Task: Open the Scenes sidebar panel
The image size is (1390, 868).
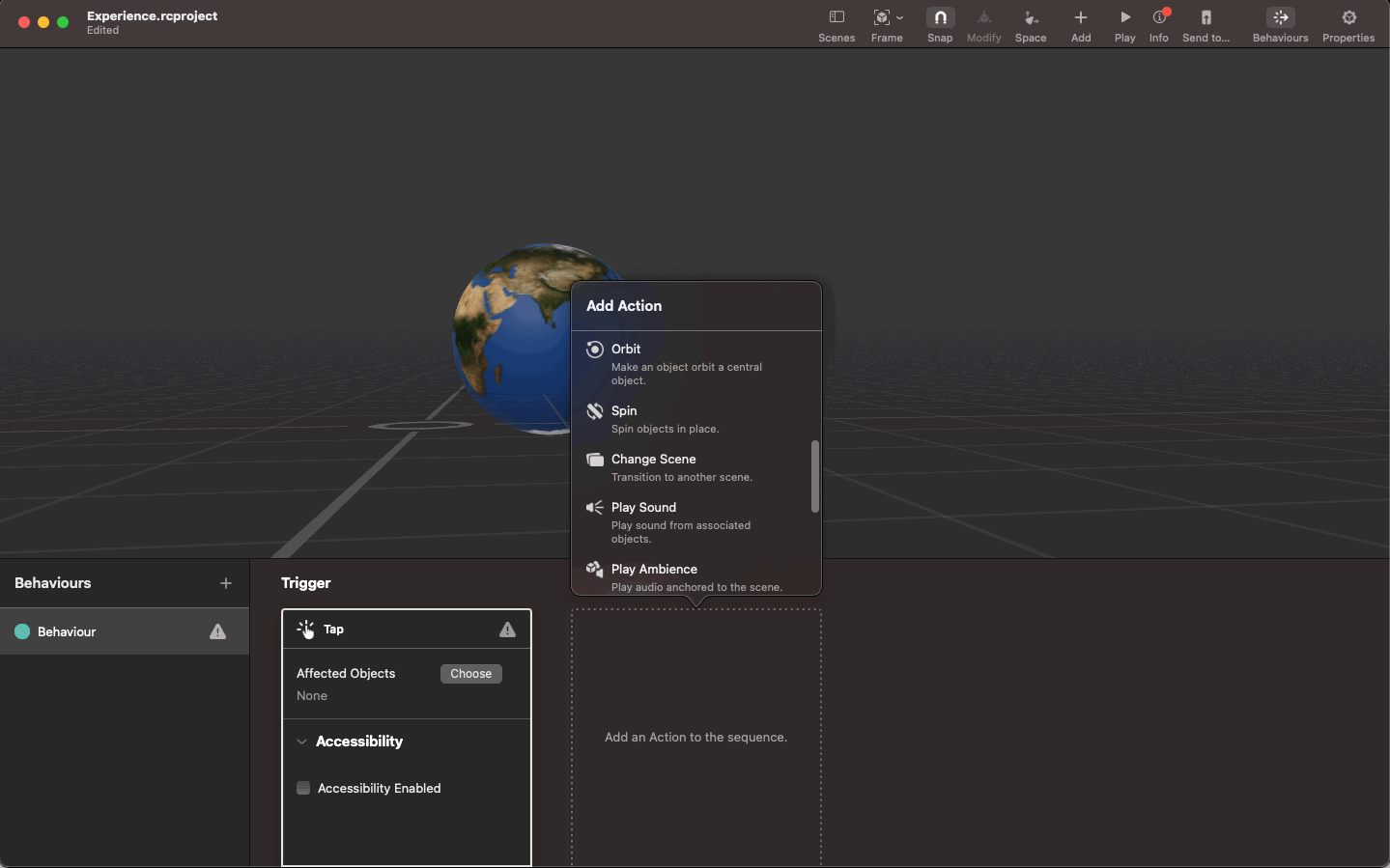Action: (x=837, y=17)
